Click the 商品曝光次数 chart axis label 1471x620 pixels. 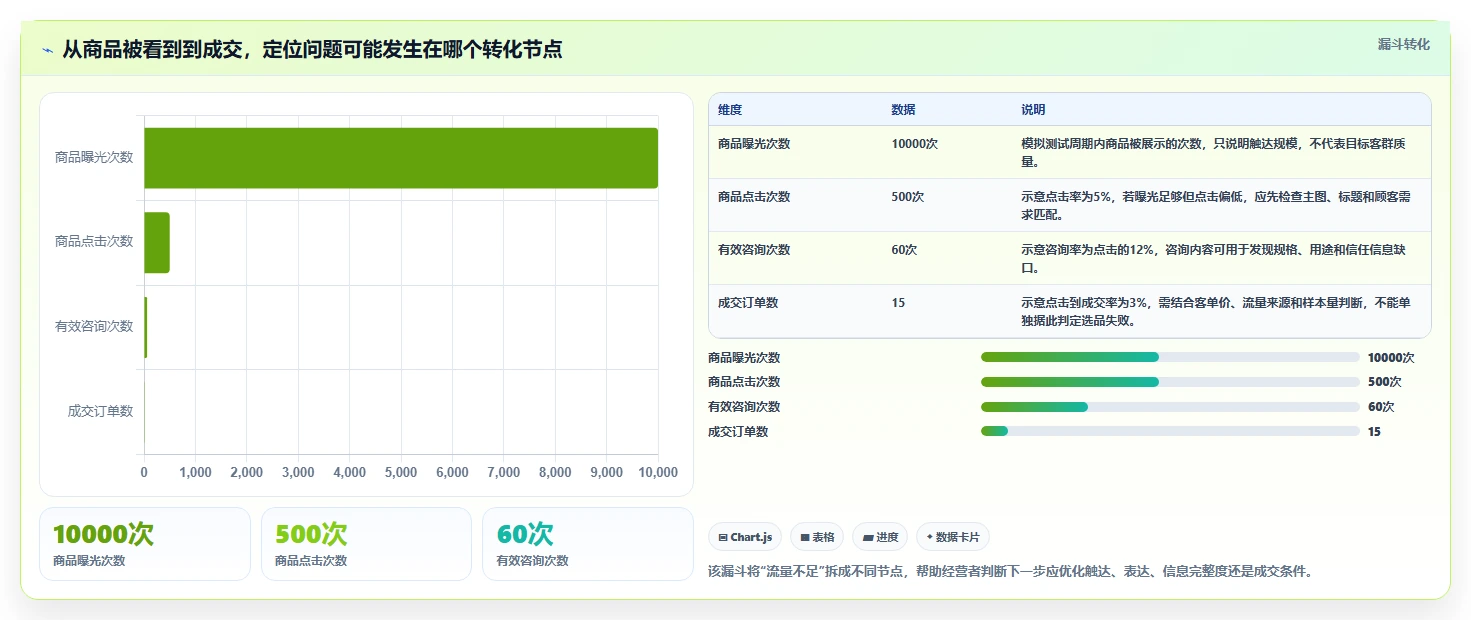[x=94, y=158]
